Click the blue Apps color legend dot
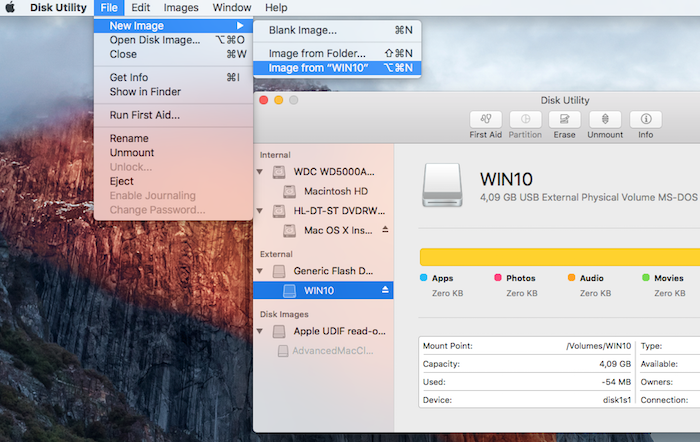Screen dimensions: 700x442 pos(424,278)
